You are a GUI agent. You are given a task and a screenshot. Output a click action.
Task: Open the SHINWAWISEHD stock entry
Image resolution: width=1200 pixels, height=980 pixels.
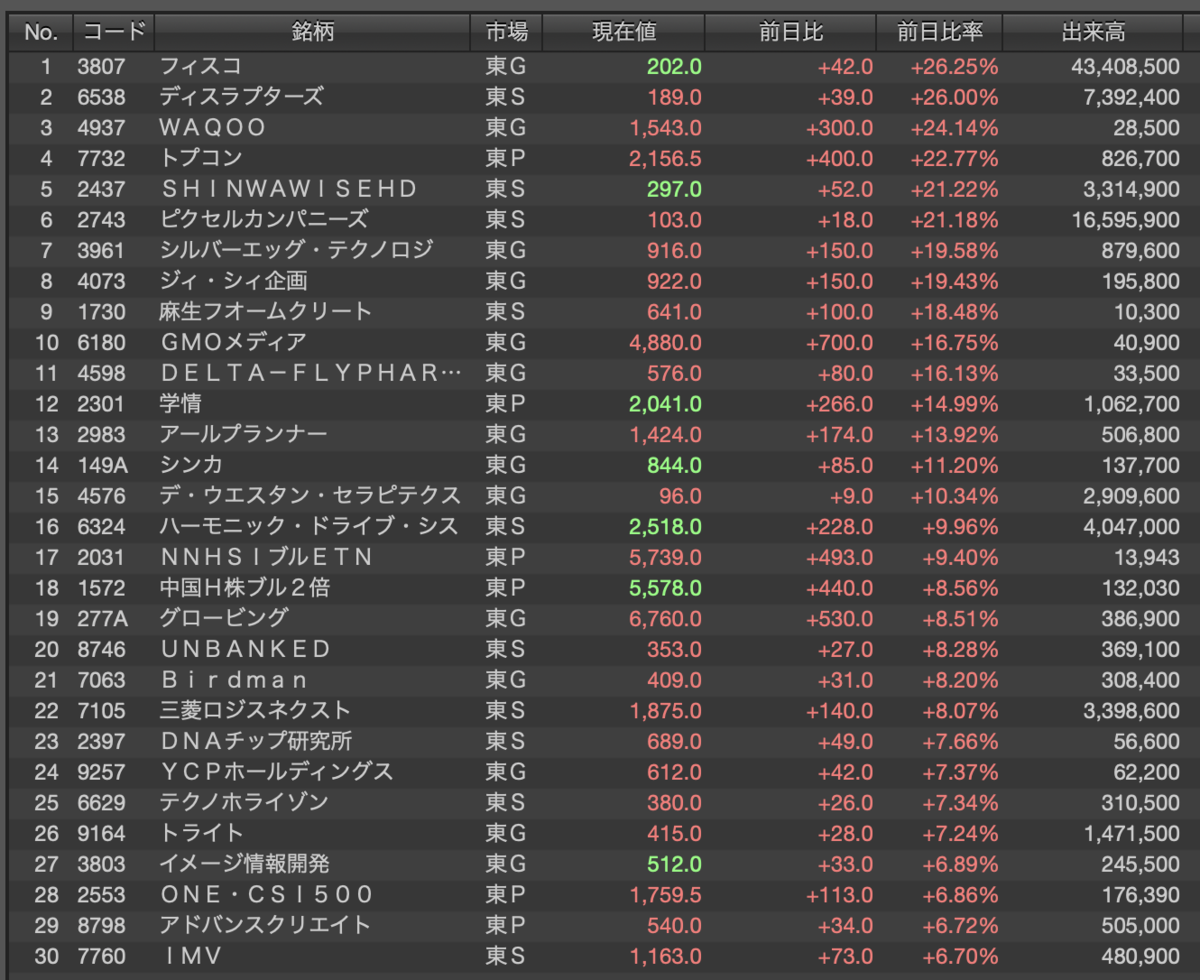tap(289, 189)
